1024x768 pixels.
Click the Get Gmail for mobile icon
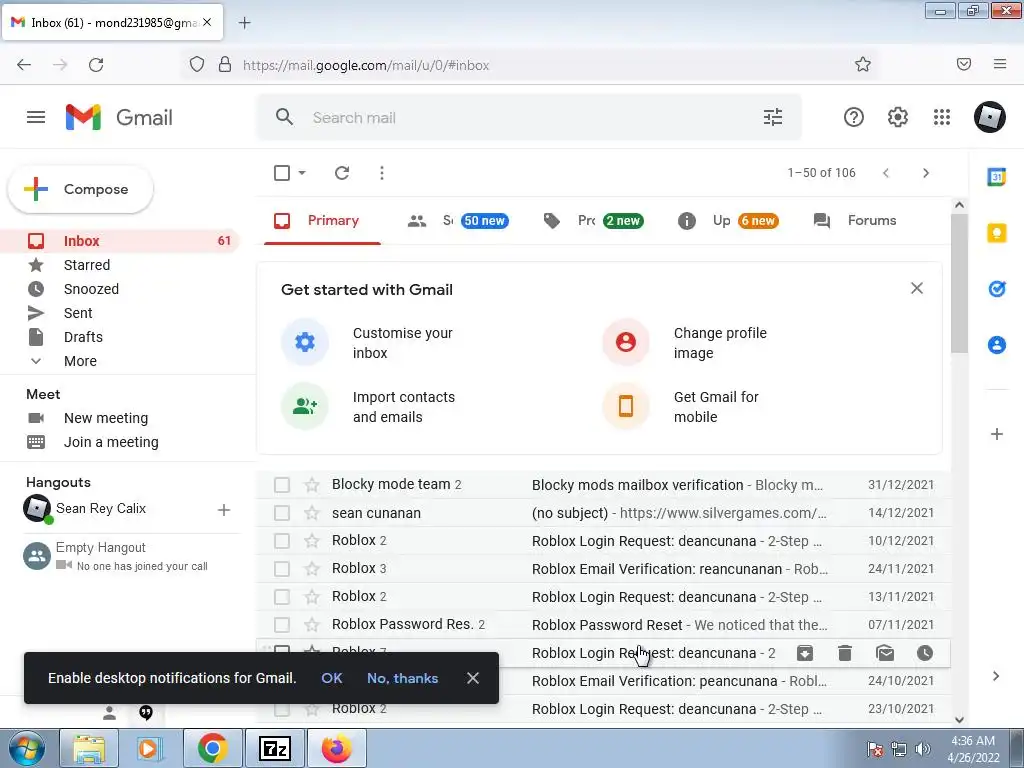tap(626, 406)
